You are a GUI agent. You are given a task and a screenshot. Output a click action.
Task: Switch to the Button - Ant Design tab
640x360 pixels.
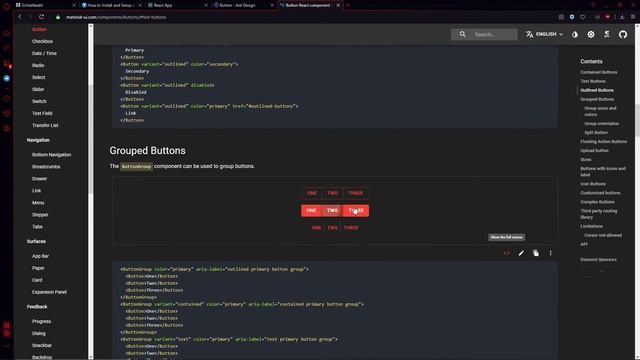click(x=243, y=5)
